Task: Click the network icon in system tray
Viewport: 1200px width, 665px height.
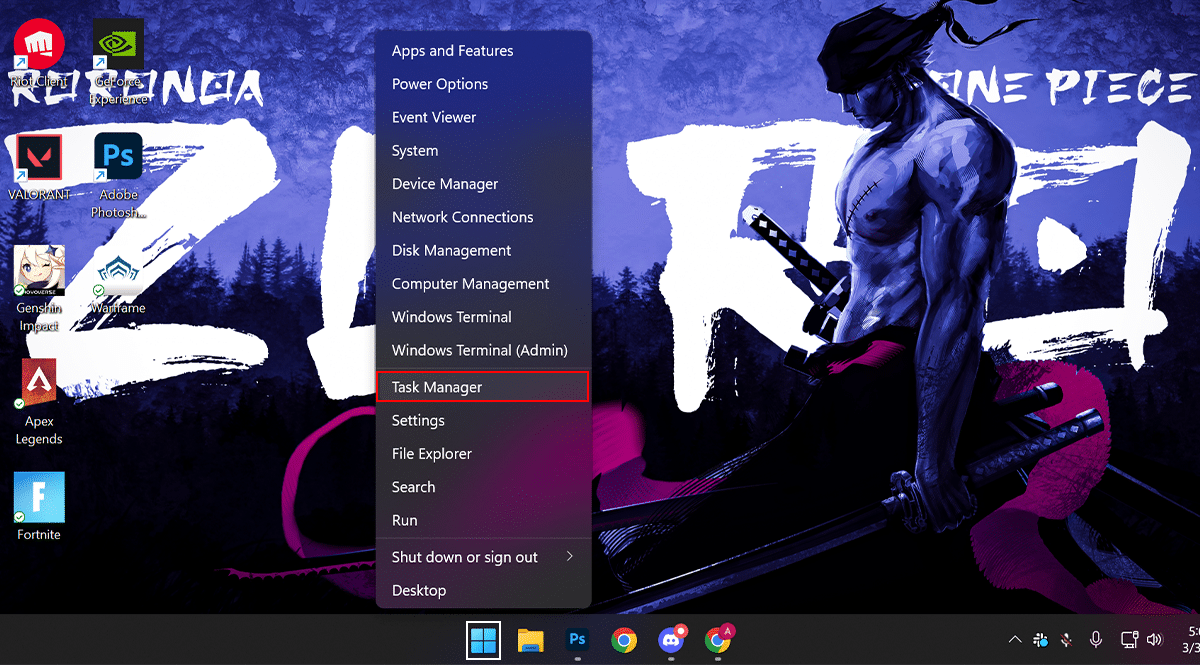Action: 1129,640
